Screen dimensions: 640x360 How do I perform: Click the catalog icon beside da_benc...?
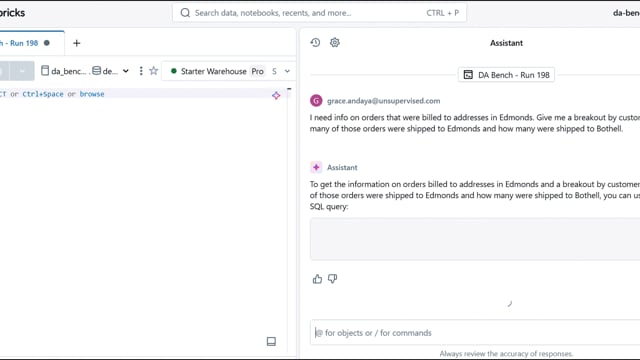point(45,71)
